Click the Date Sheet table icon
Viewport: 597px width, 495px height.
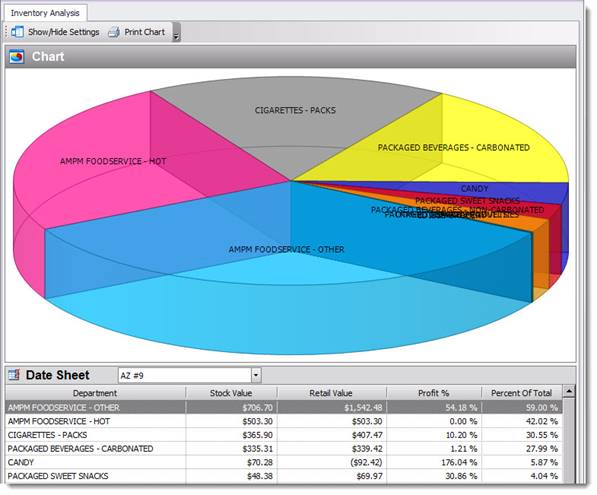tap(14, 375)
